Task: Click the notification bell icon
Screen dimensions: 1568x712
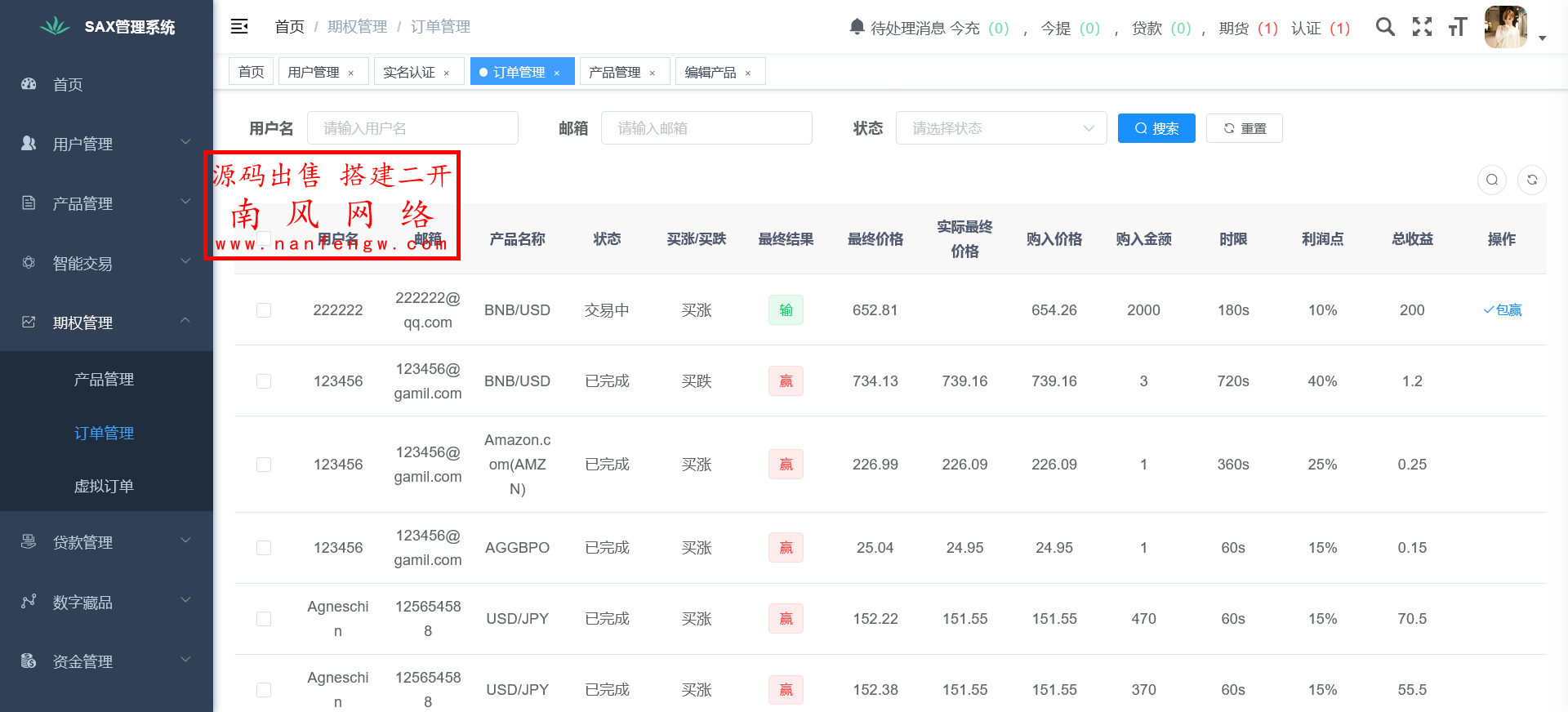Action: [857, 27]
